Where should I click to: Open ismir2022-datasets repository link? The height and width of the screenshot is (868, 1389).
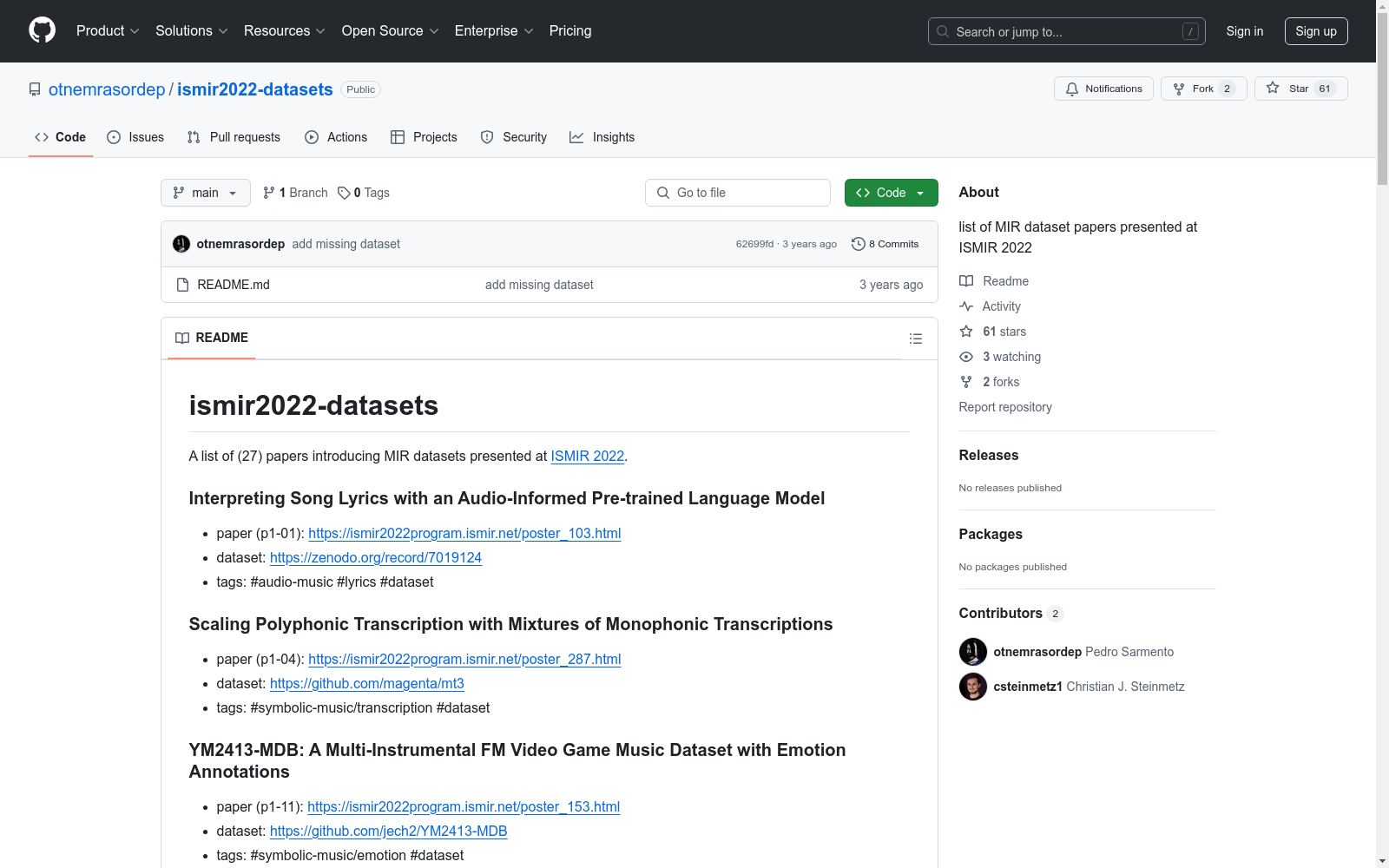[x=255, y=89]
